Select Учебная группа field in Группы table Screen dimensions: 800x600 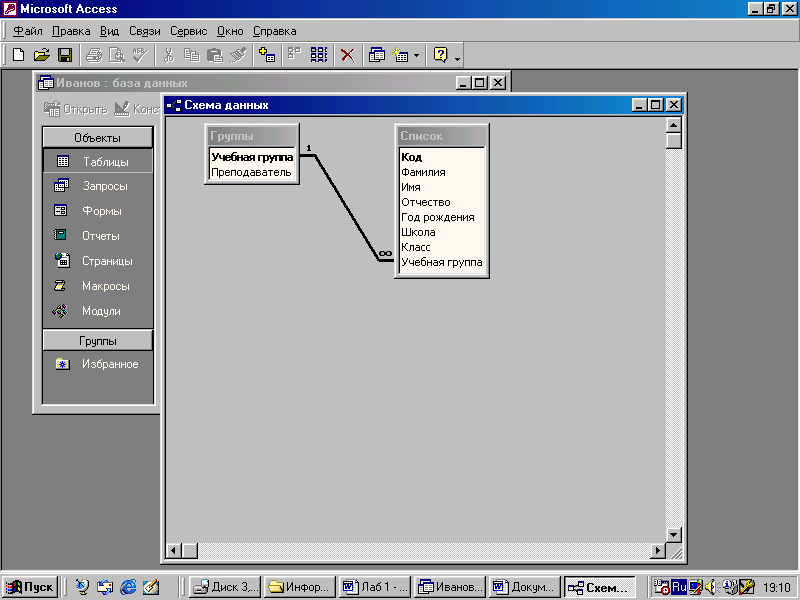pos(252,157)
